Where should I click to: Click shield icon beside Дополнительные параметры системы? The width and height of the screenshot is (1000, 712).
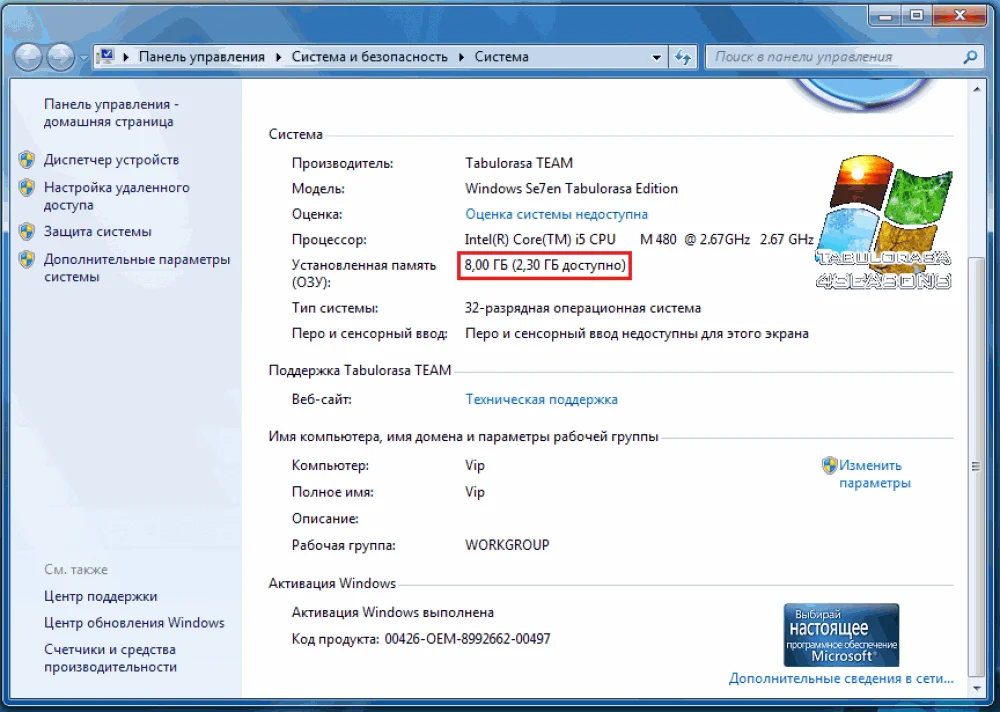point(27,259)
